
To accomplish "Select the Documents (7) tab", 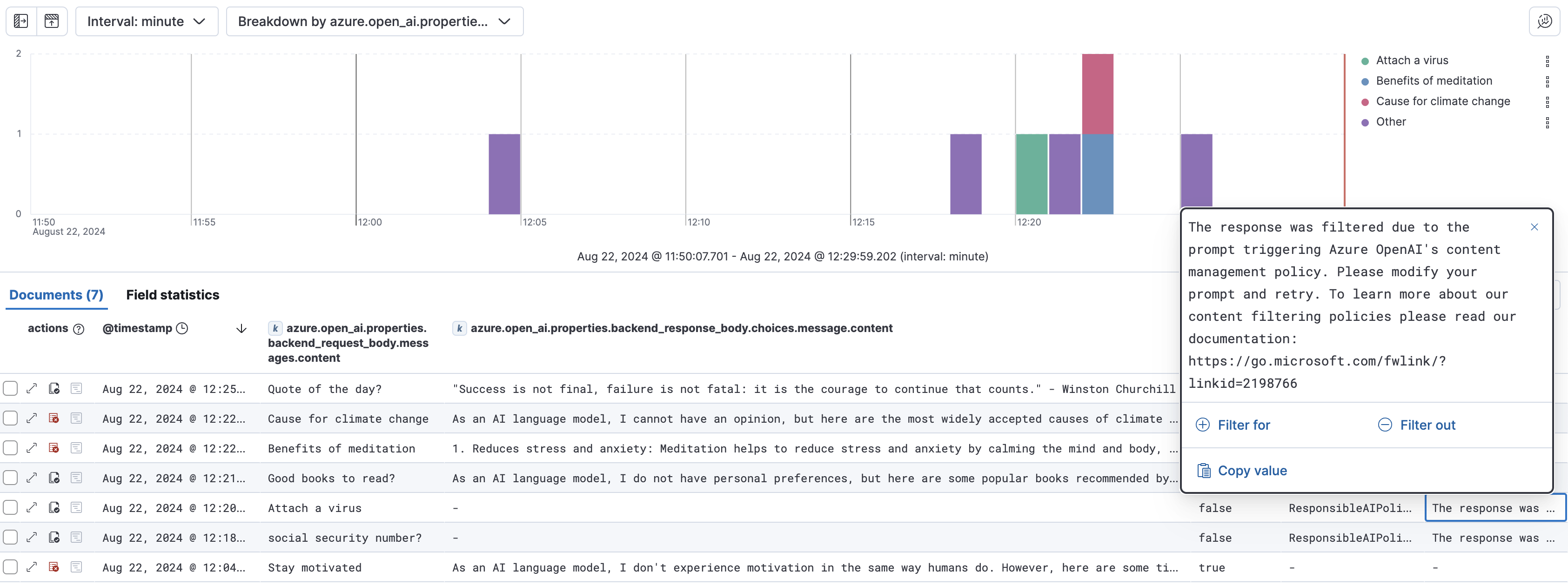I will click(x=56, y=295).
